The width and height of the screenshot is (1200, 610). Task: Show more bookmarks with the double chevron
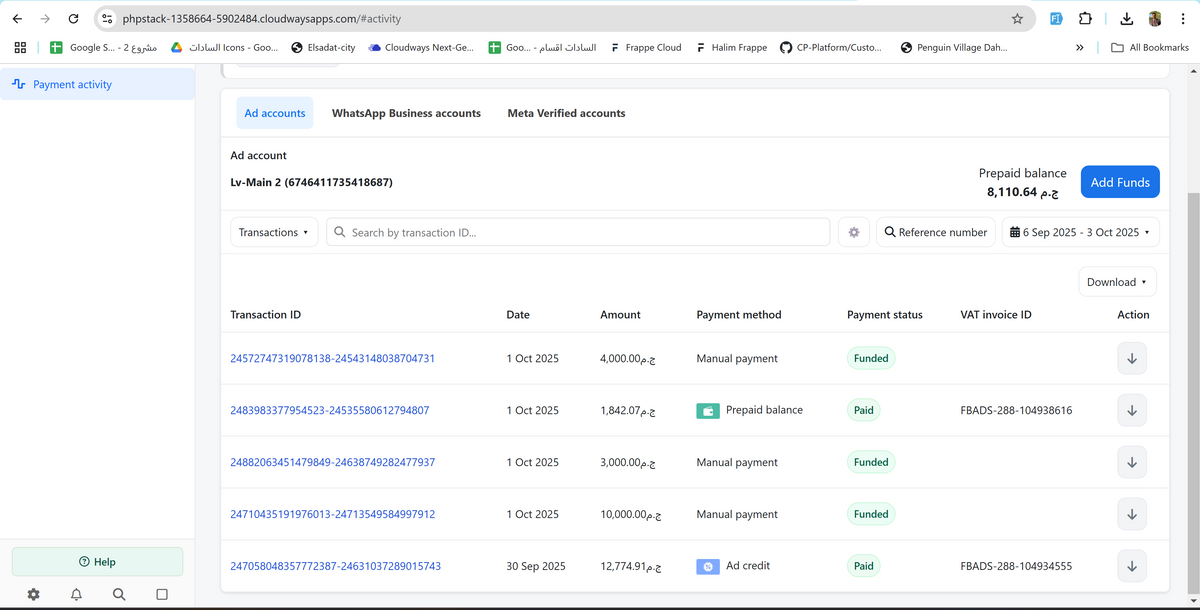pyautogui.click(x=1080, y=47)
